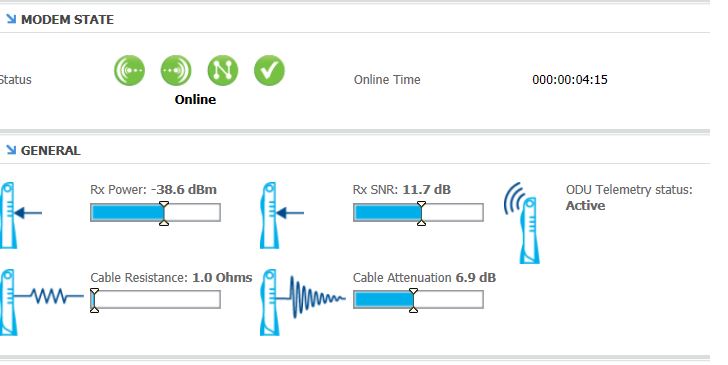
Task: Click the Rx Power level bar
Action: pos(155,213)
